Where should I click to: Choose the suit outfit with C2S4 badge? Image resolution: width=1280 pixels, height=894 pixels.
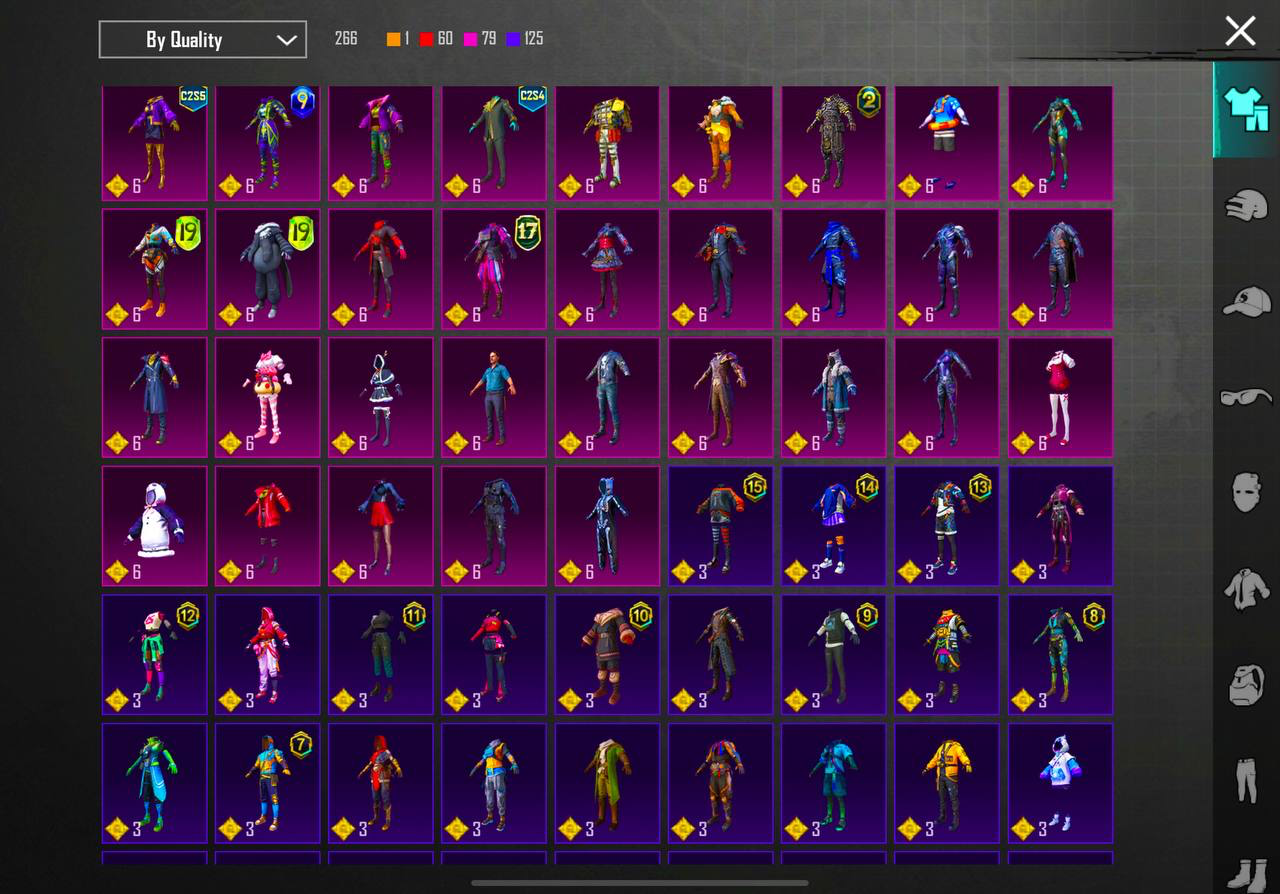pyautogui.click(x=494, y=143)
